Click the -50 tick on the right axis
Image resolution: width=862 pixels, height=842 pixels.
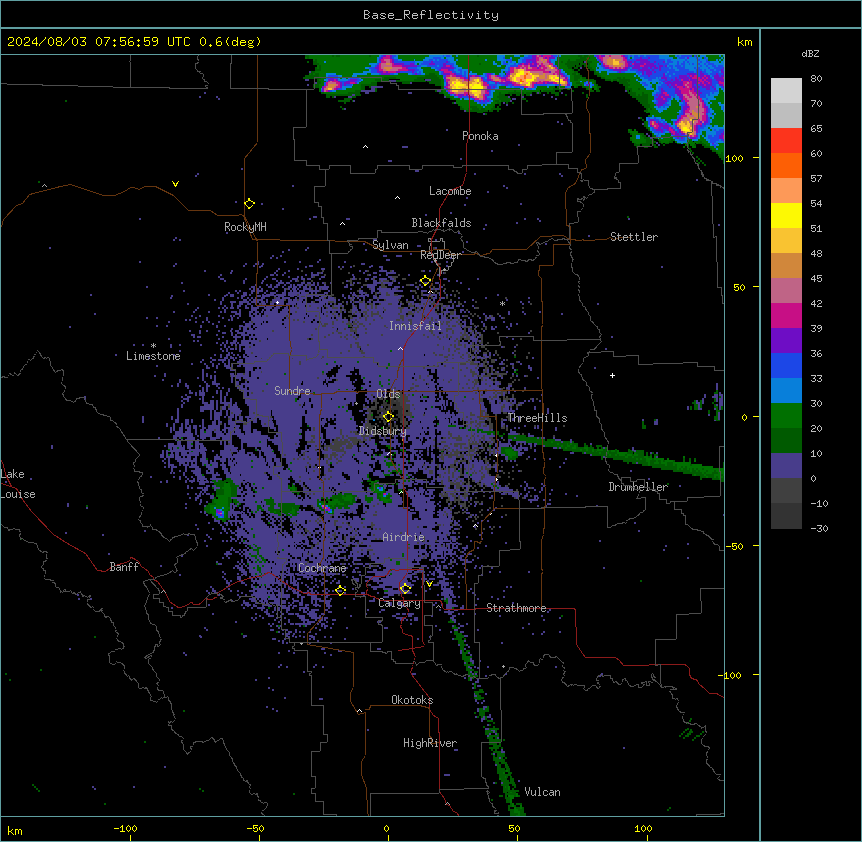[x=733, y=546]
